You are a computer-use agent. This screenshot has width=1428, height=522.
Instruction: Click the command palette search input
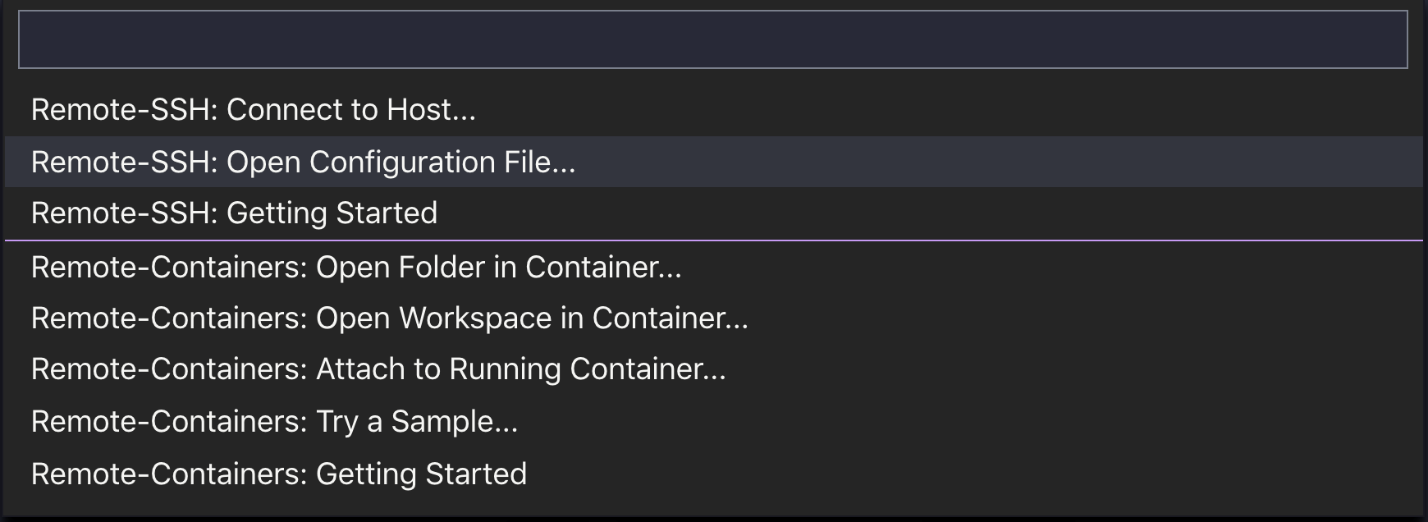(712, 40)
